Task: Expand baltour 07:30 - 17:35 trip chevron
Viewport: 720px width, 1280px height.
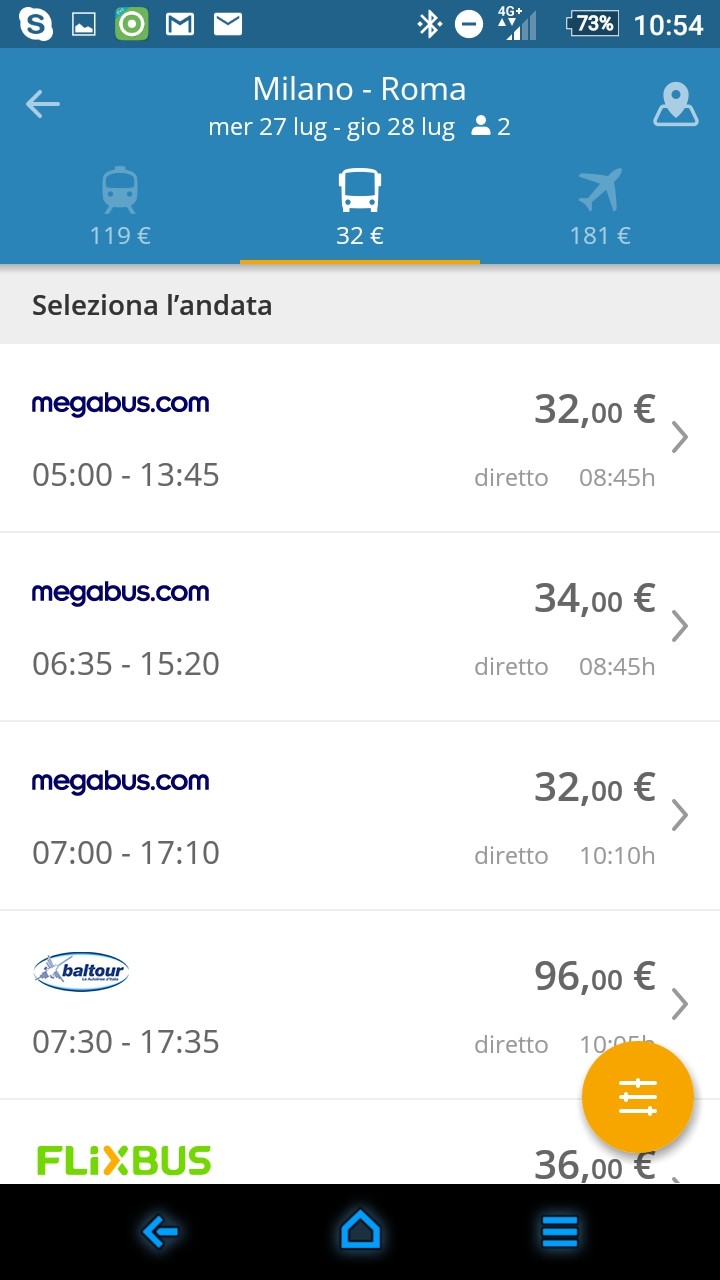Action: click(x=680, y=1004)
